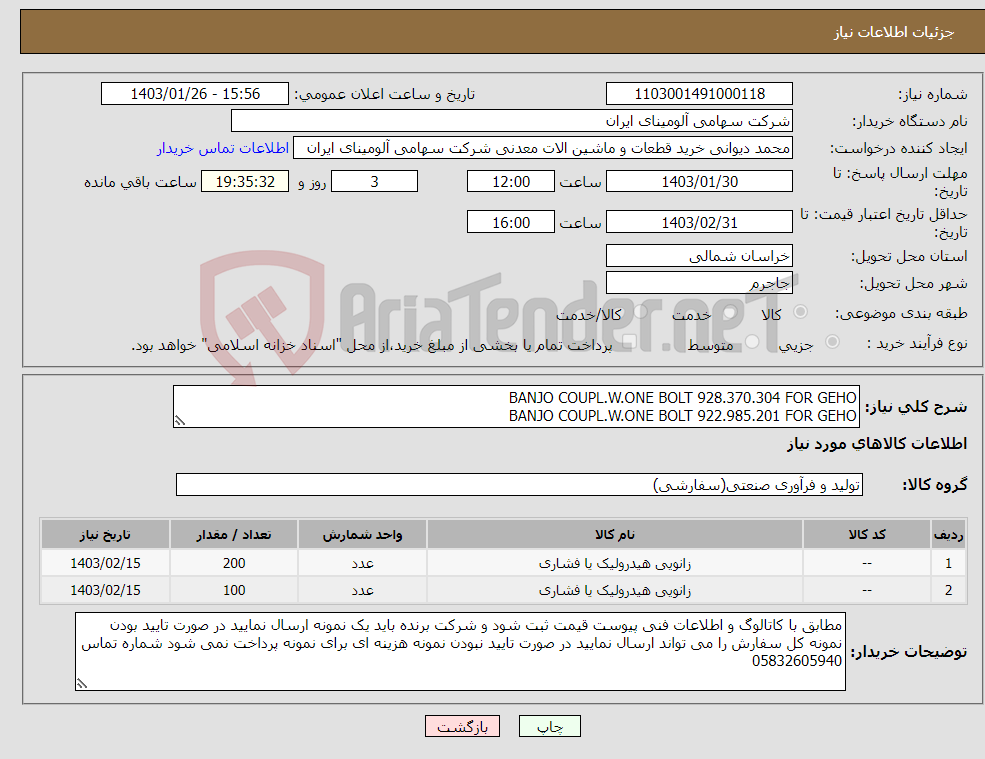Select the کالا/خدمت radio button
The width and height of the screenshot is (985, 759).
click(x=640, y=312)
